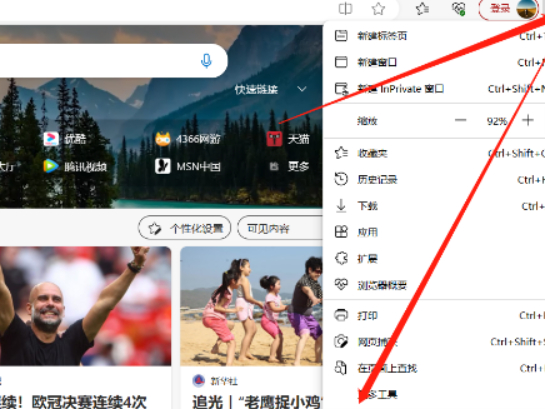Screen dimensions: 545x409
Task: Select 新建 InPrivate 窗口 menu item
Action: (434, 89)
